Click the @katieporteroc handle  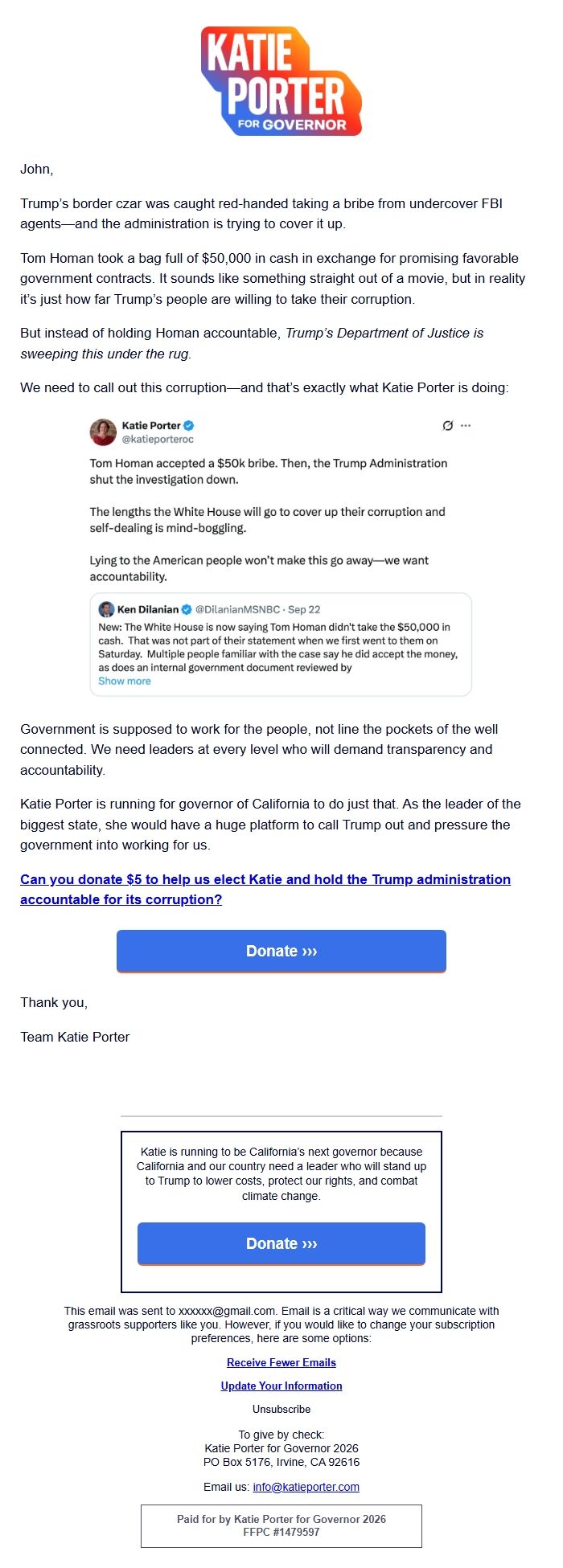158,440
